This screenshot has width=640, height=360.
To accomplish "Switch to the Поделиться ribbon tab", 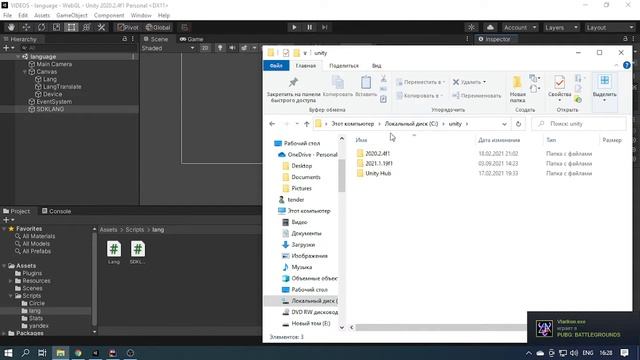I will [x=344, y=66].
